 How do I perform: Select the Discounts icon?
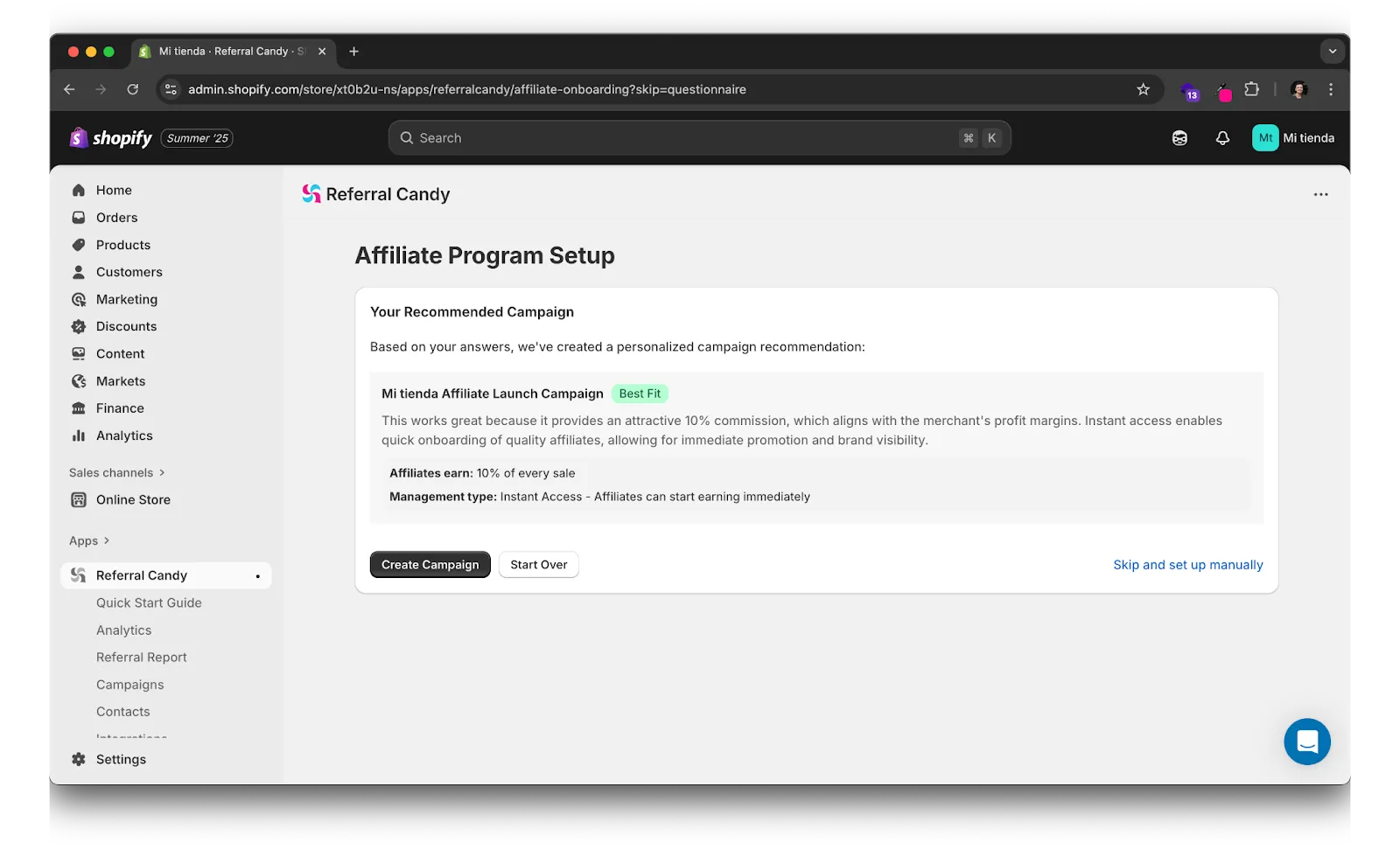click(79, 326)
